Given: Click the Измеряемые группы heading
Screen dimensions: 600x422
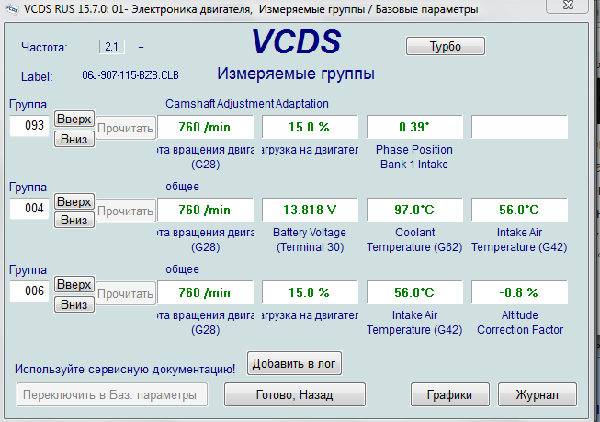Looking at the screenshot, I should 296,73.
